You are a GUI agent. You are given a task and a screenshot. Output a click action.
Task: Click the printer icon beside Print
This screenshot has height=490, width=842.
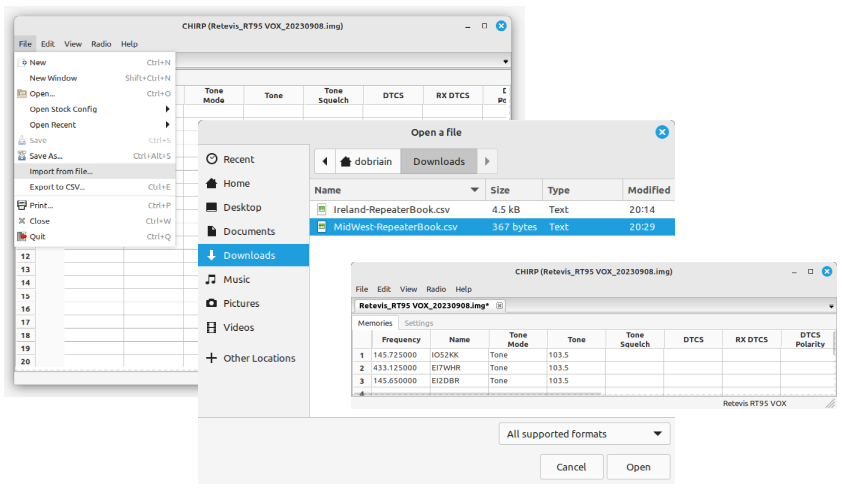point(22,205)
